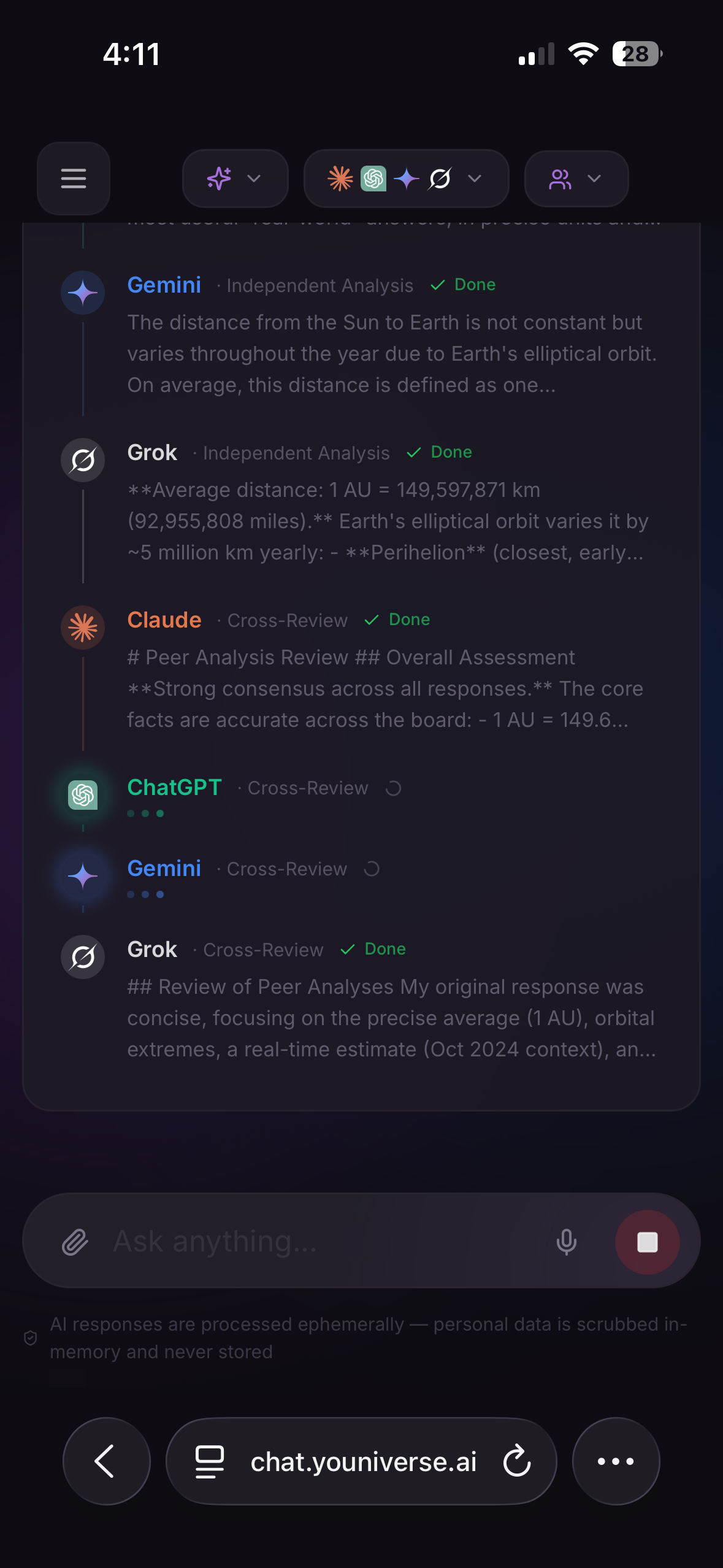Screen dimensions: 723x1568
Task: Click Claude's avatar beside its Cross-Review entry
Action: point(82,627)
